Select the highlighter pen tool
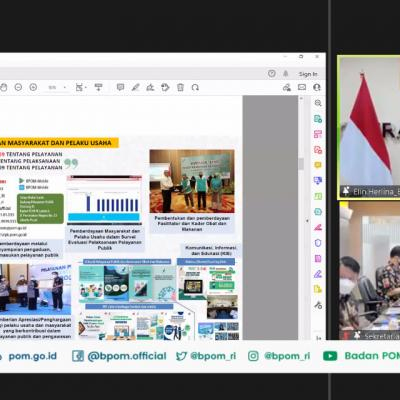 [x=135, y=87]
